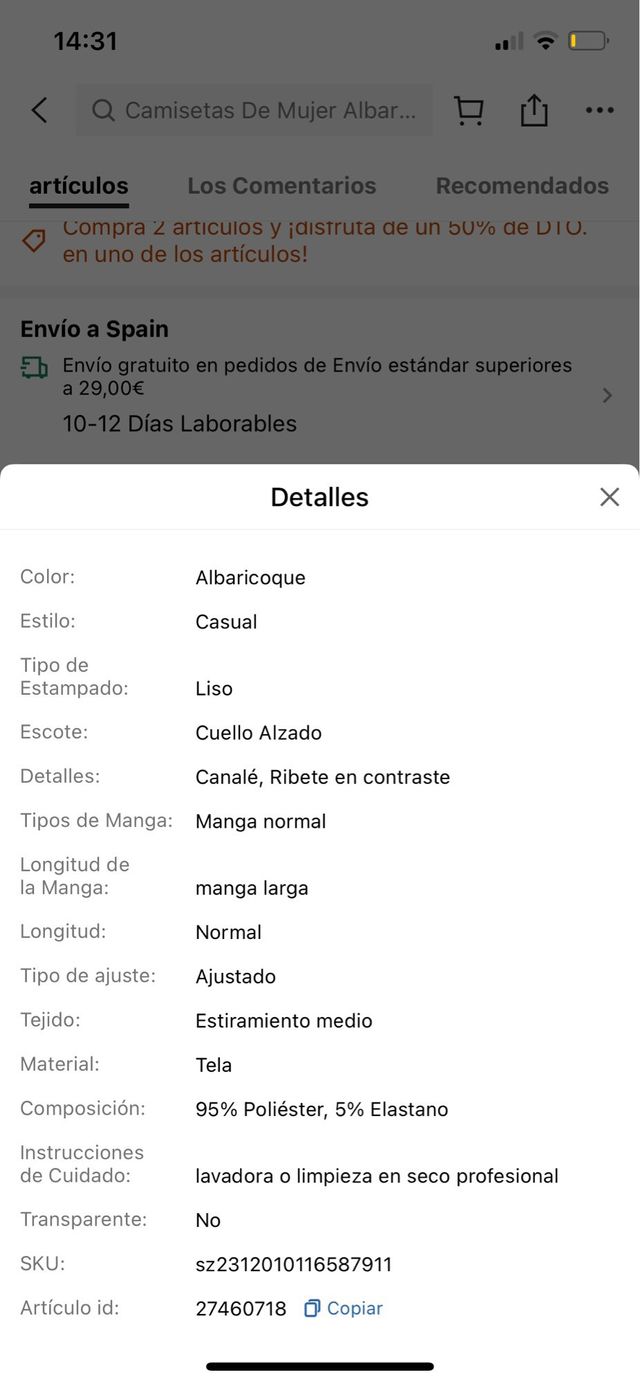
Task: Tap the search field Camisetas De Mujer
Action: pos(270,110)
